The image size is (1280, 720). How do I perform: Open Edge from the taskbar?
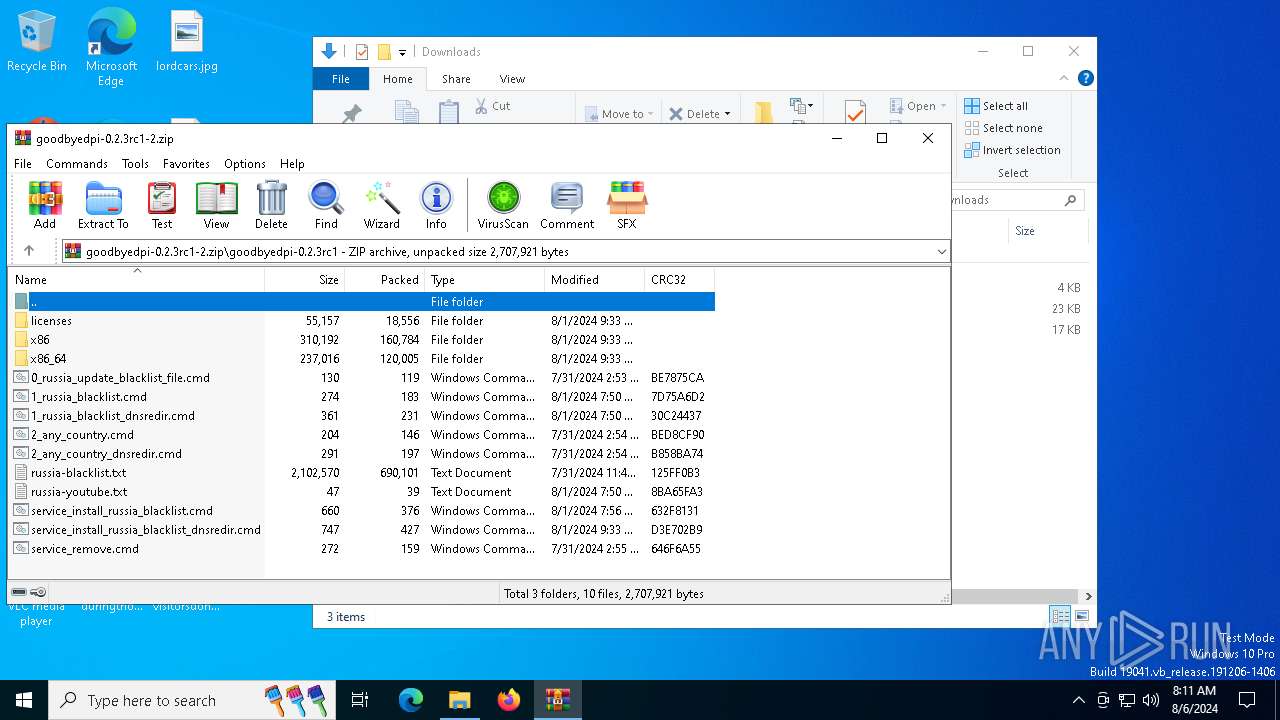point(411,700)
